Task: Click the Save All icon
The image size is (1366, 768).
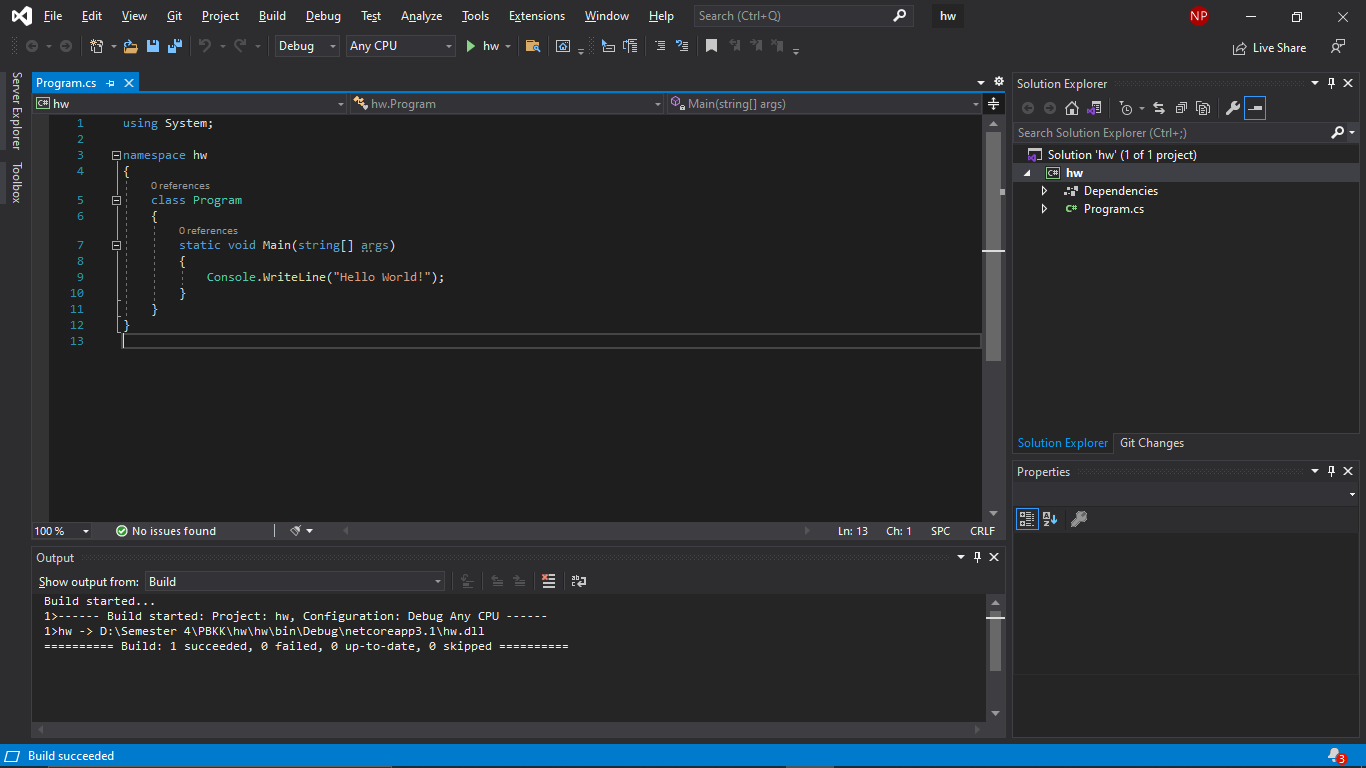Action: coord(175,46)
